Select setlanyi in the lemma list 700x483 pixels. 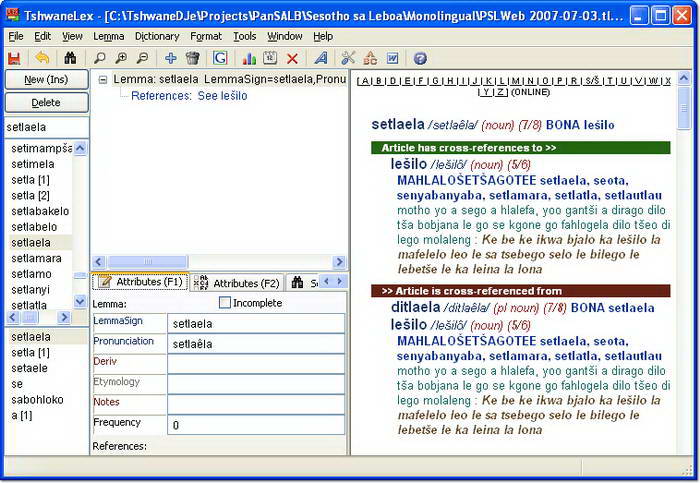coord(30,290)
